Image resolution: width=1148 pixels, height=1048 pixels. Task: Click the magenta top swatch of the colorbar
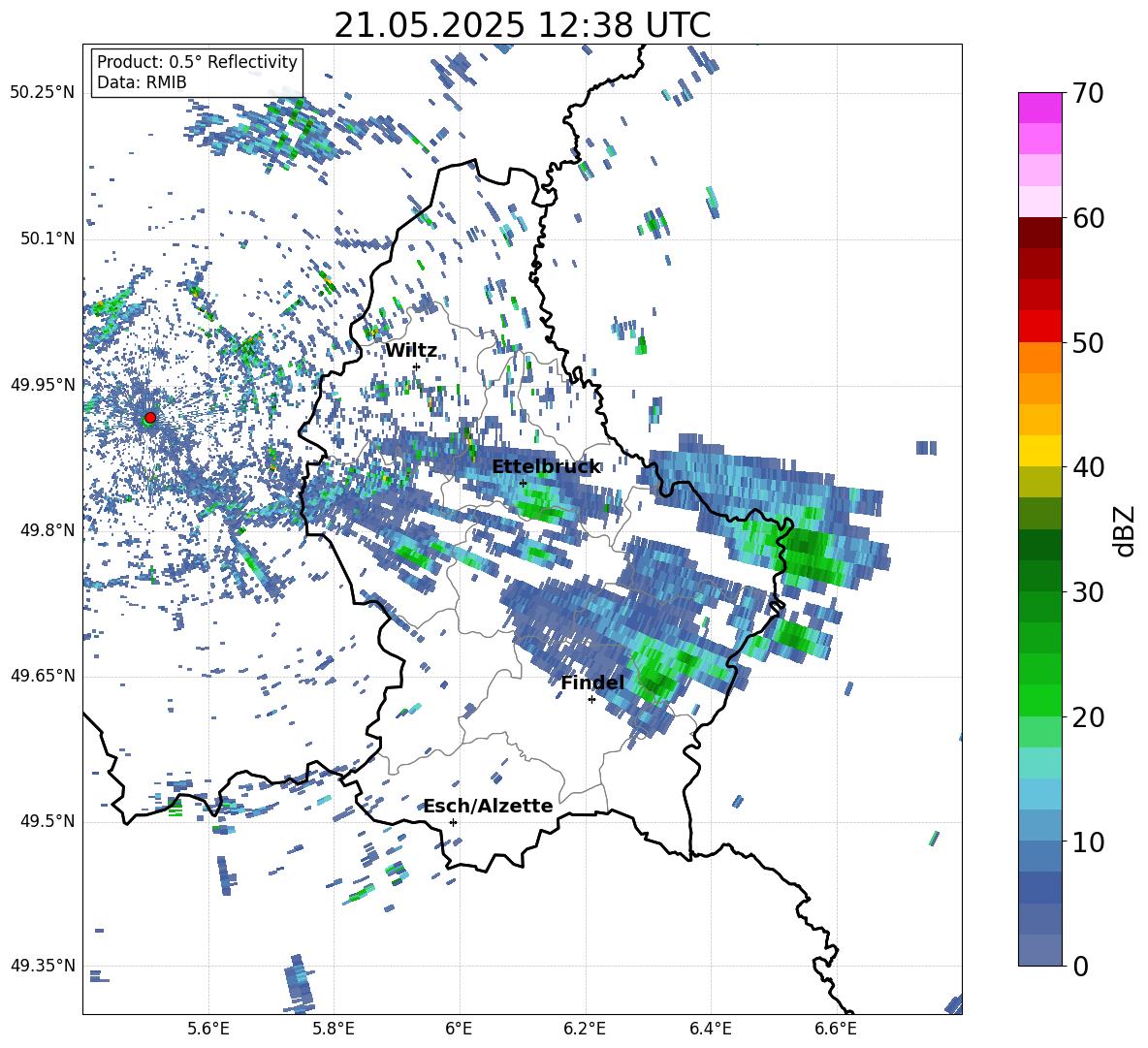(1039, 108)
